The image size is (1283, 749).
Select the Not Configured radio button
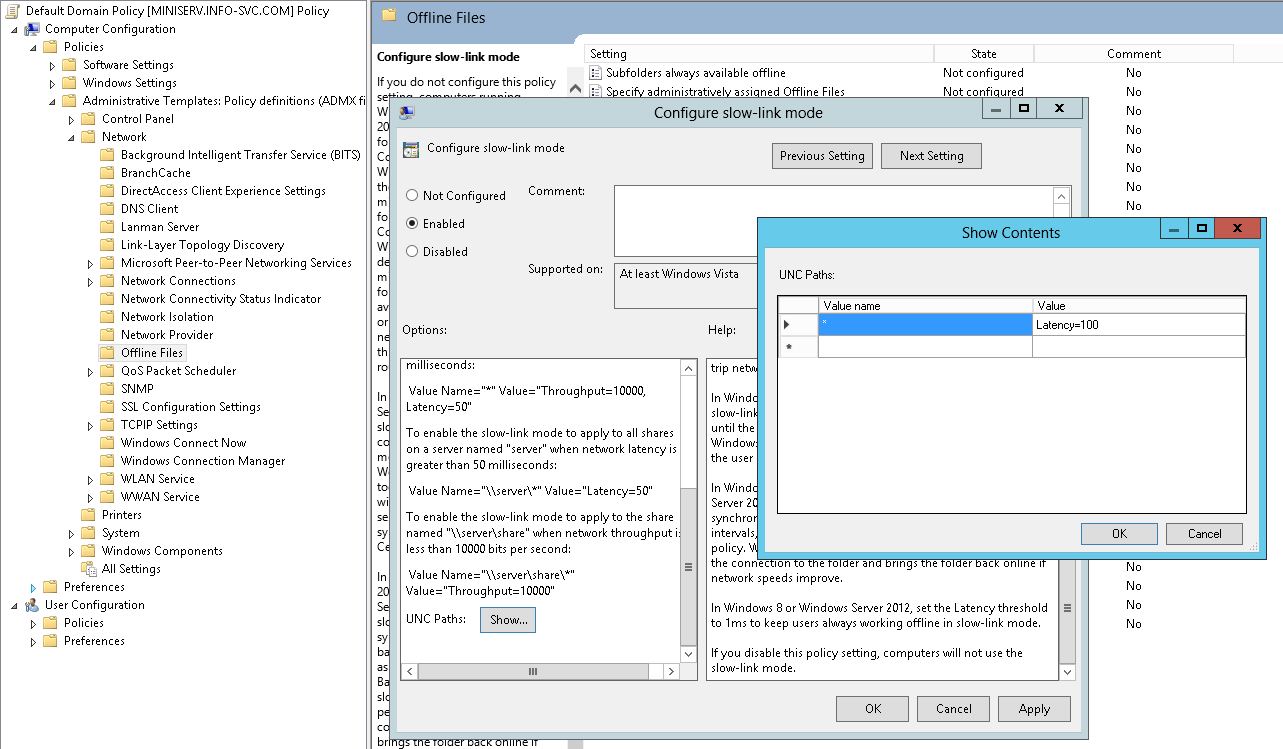pyautogui.click(x=412, y=196)
